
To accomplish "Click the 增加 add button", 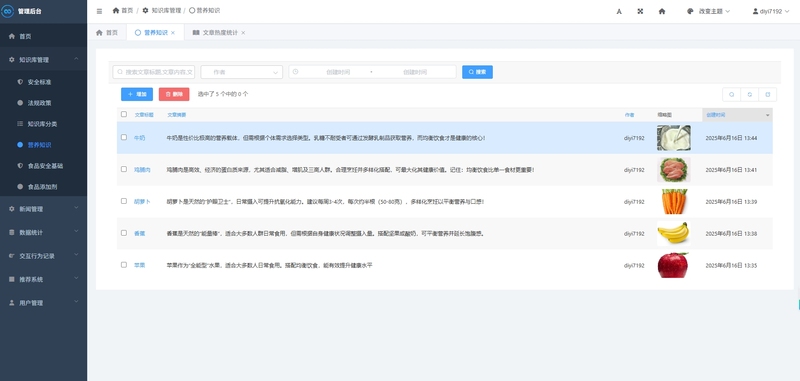I will (x=137, y=94).
